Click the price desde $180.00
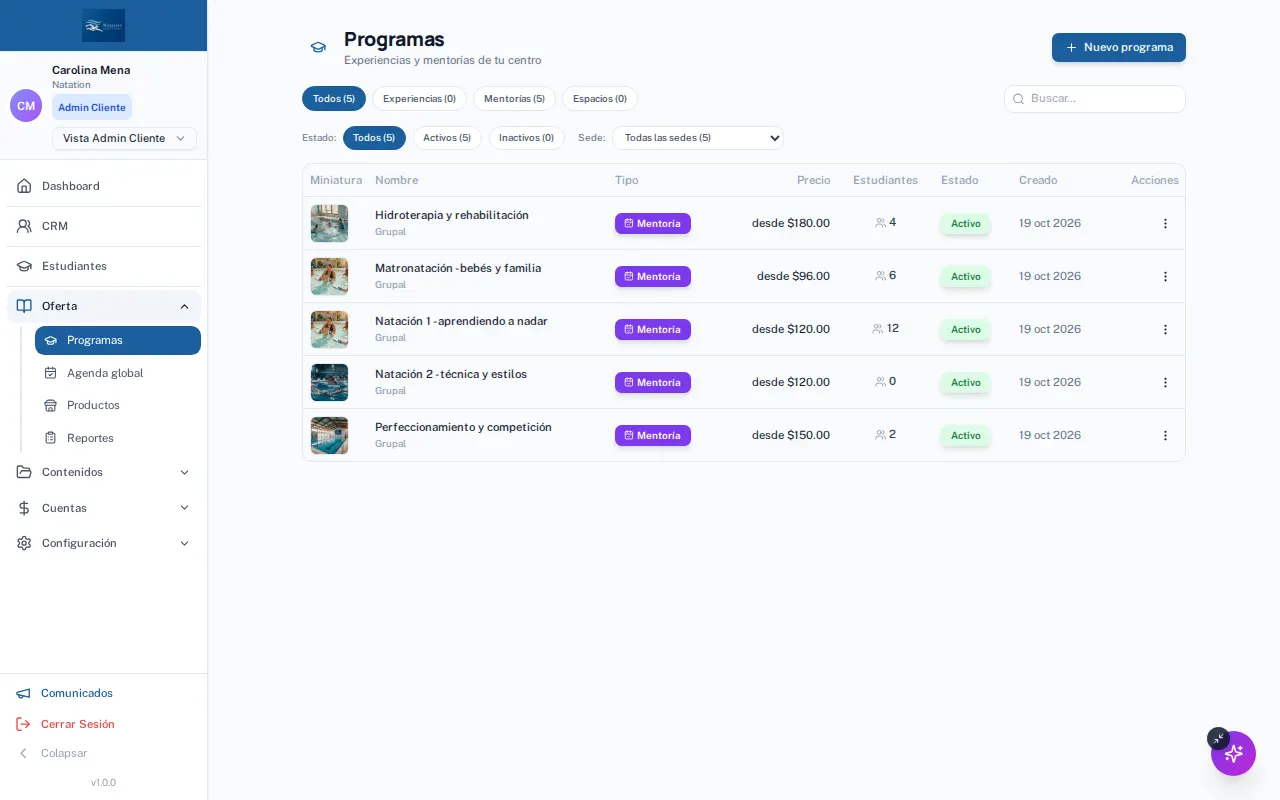1280x800 pixels. click(x=791, y=223)
